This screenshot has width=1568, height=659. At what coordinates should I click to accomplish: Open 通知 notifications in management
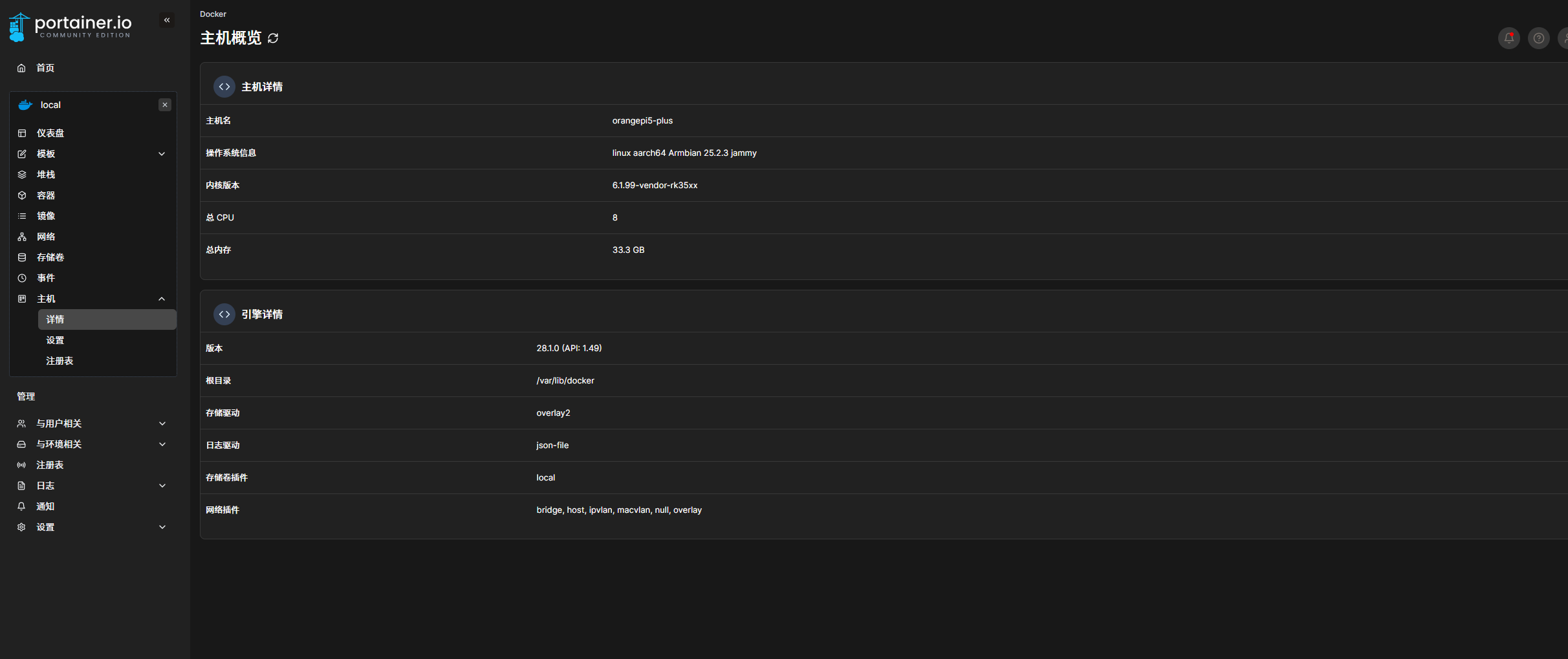point(45,506)
